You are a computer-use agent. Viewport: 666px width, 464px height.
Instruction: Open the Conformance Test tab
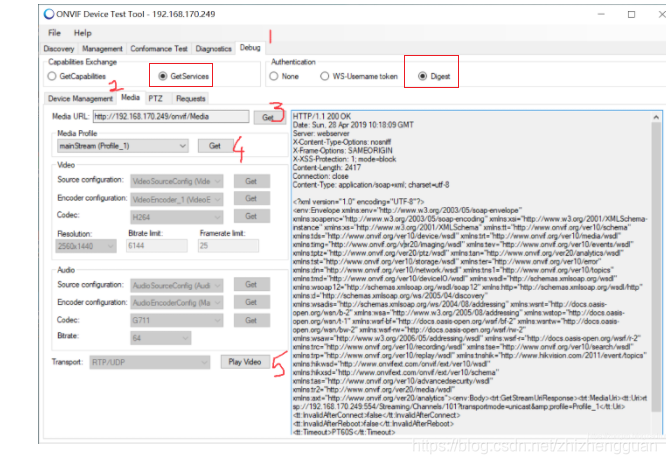[158, 49]
